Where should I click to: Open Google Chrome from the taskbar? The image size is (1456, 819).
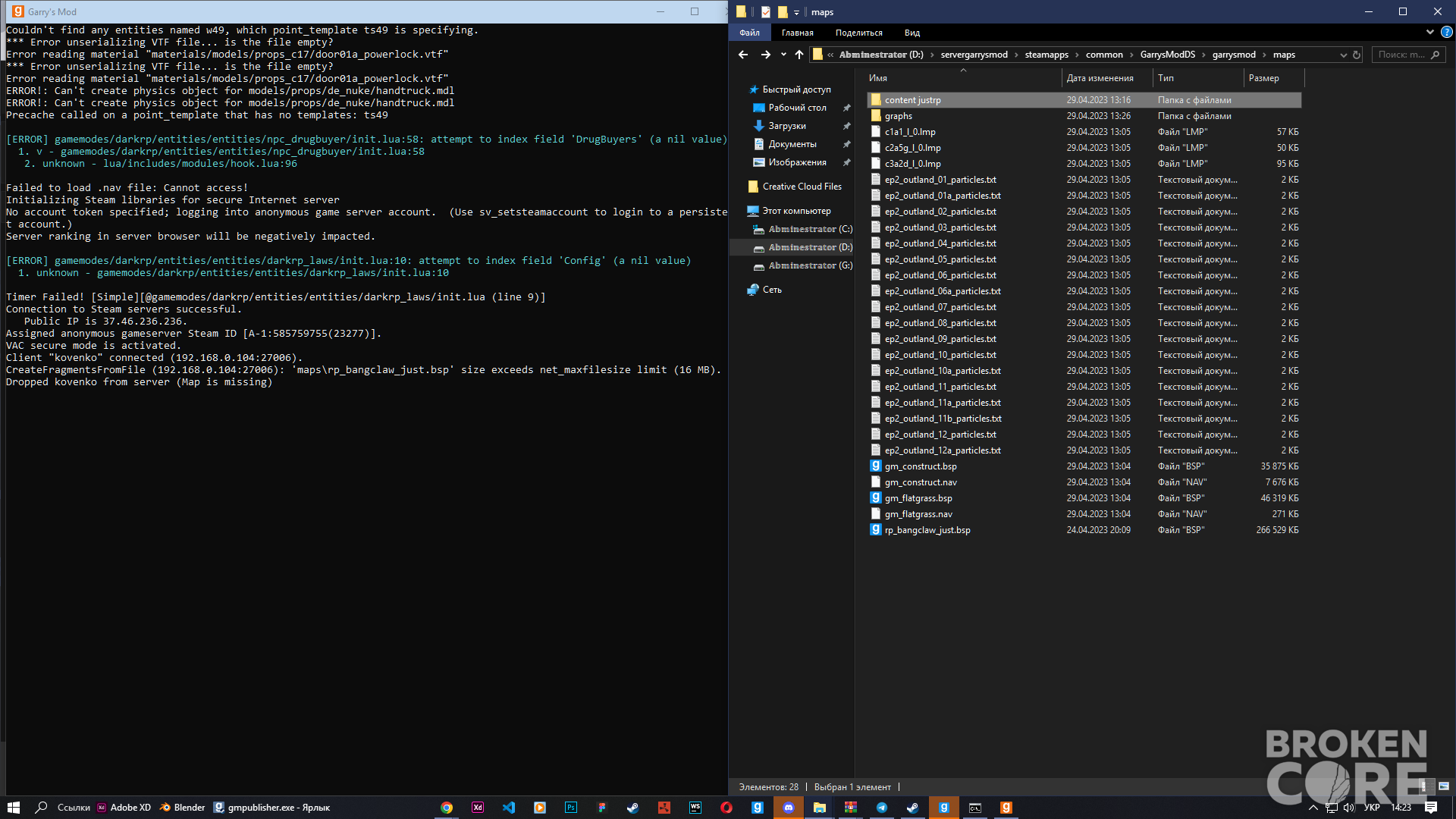click(447, 808)
